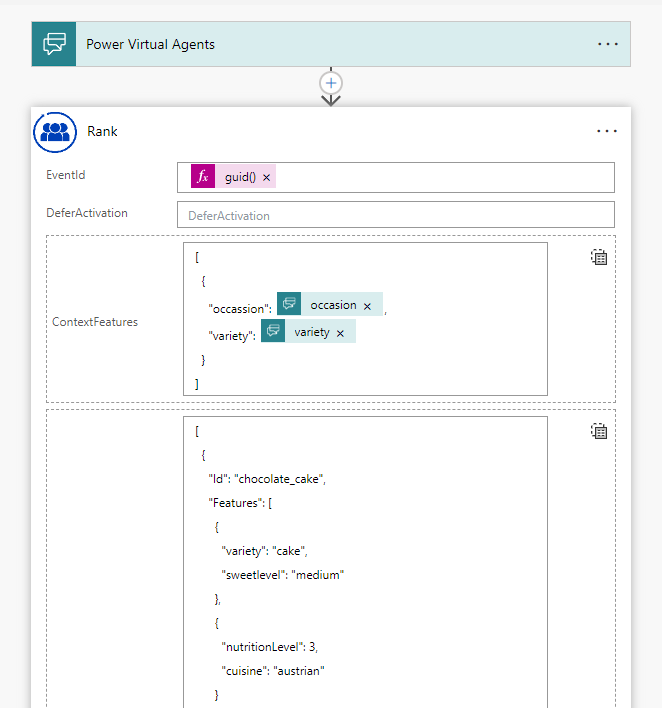This screenshot has height=708, width=662.
Task: Remove the variety dynamic token
Action: [340, 333]
